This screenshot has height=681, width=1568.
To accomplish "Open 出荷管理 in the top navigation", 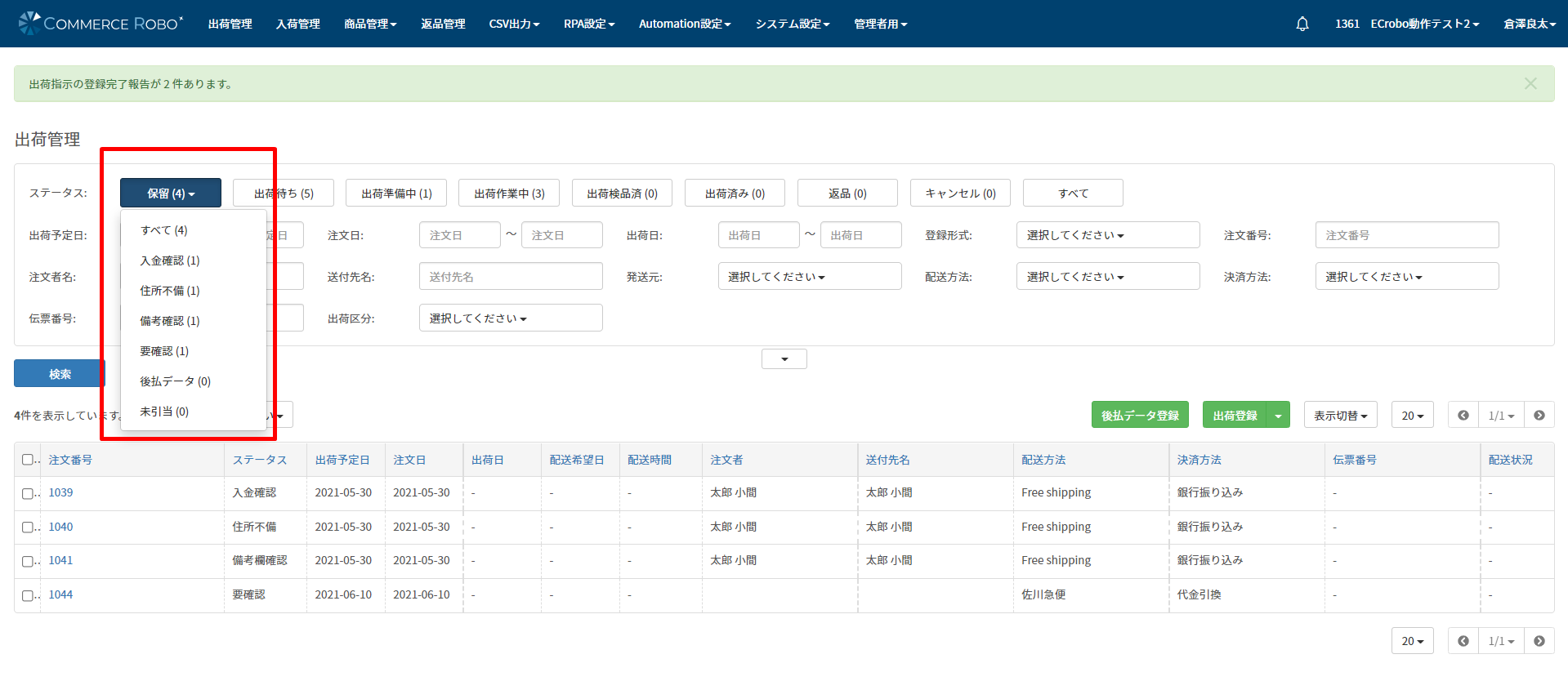I will (230, 24).
